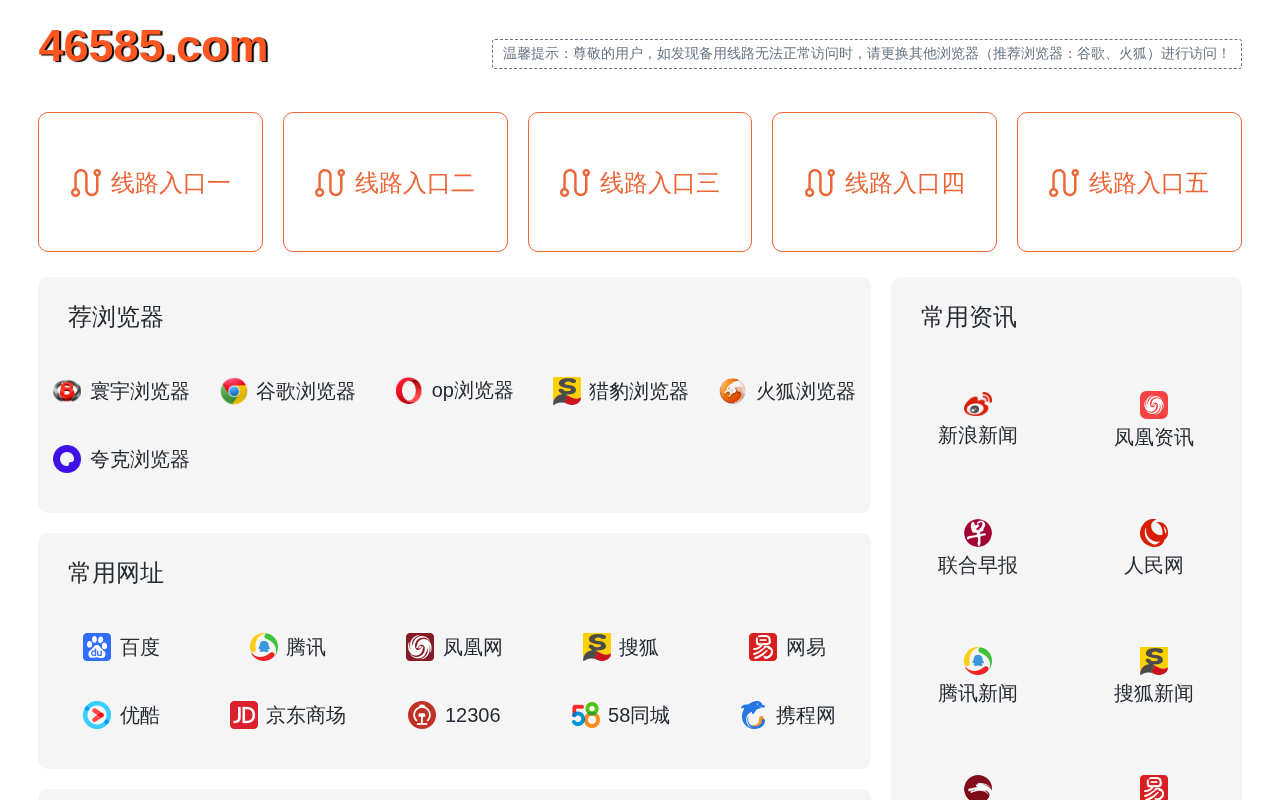This screenshot has width=1280, height=800.
Task: Click the icon above 凤凰资讯
Action: [x=1154, y=405]
